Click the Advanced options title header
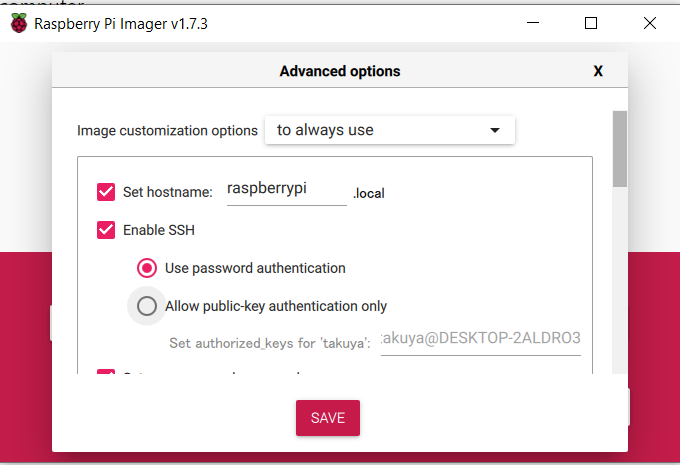The height and width of the screenshot is (465, 680). (340, 71)
